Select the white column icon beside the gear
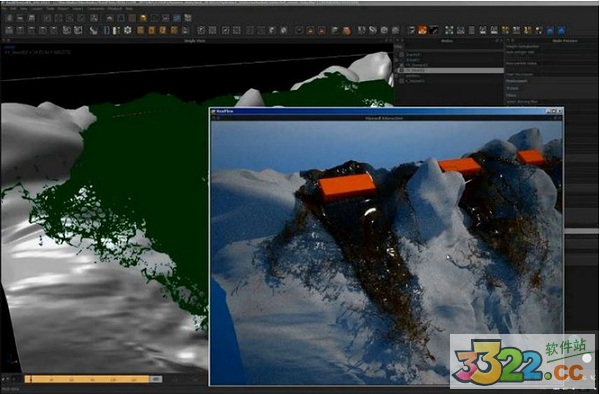Screen dimensions: 600x394 (117, 30)
